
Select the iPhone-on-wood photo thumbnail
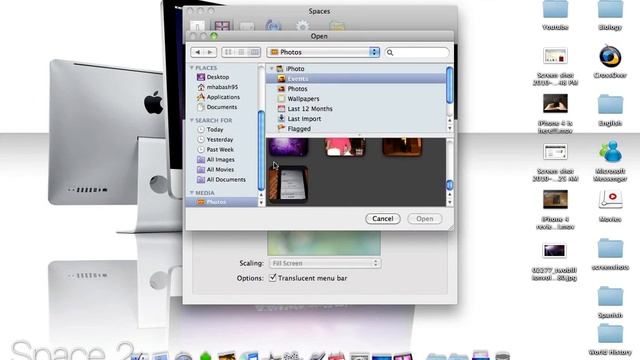[x=288, y=184]
